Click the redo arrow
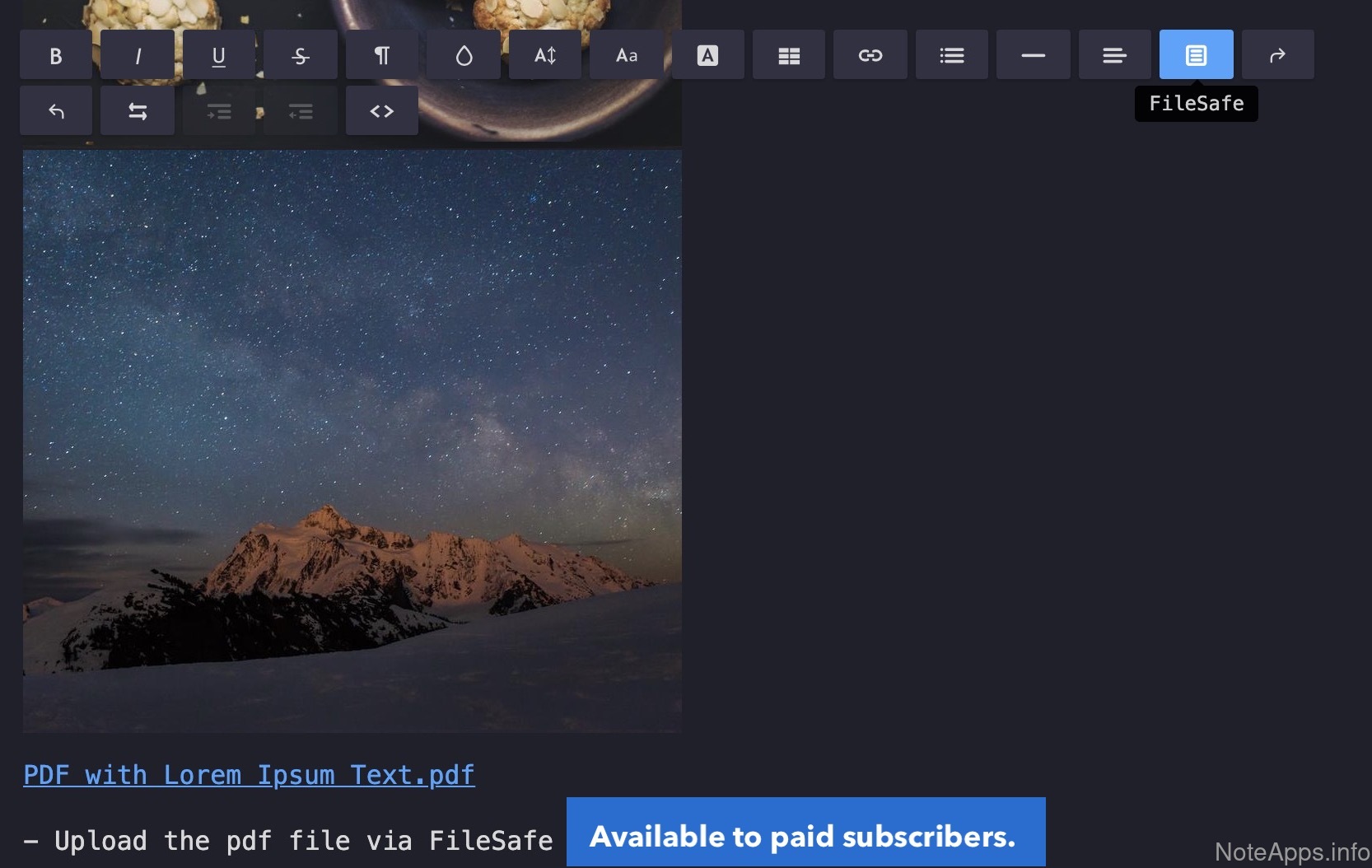The image size is (1372, 868). [x=1277, y=55]
